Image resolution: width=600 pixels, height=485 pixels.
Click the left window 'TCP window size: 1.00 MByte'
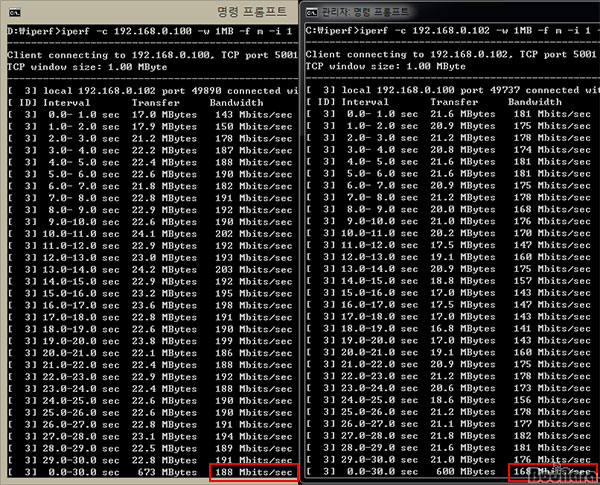pos(87,67)
